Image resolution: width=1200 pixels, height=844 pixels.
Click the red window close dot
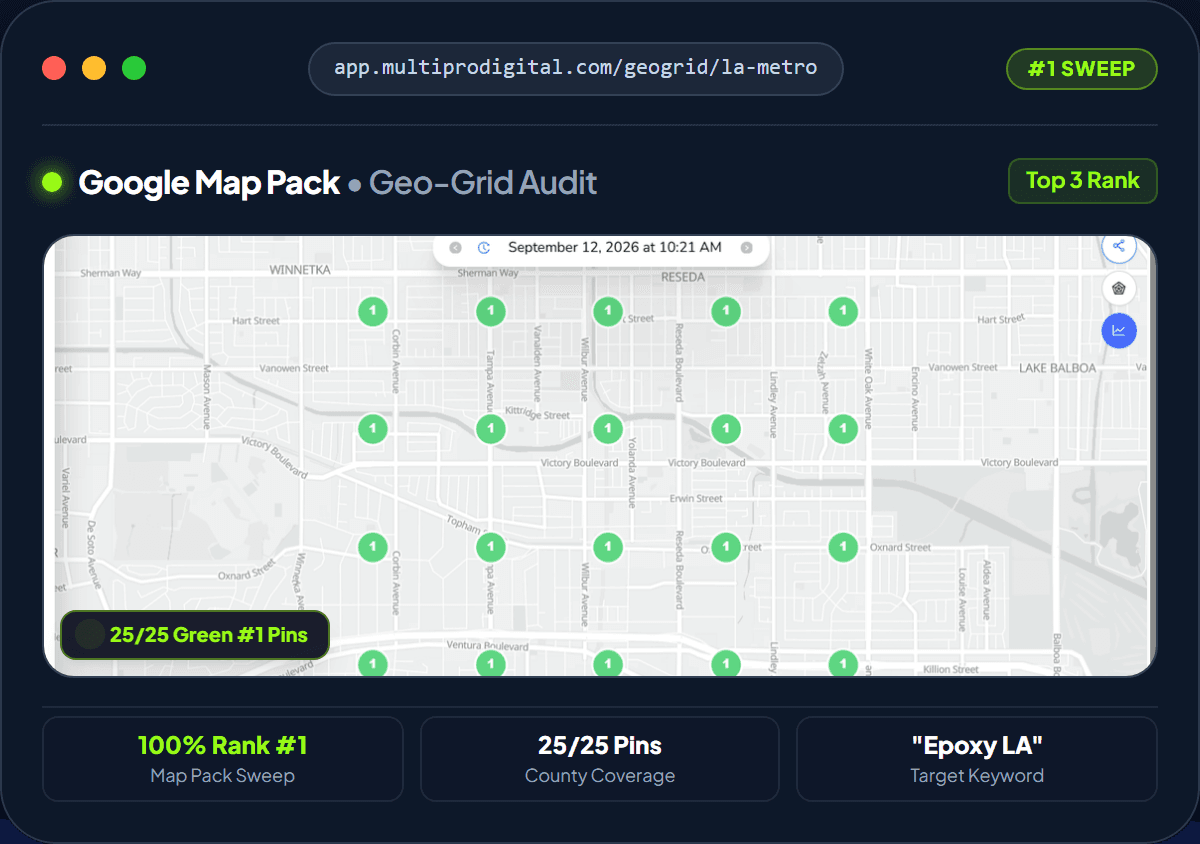(54, 68)
